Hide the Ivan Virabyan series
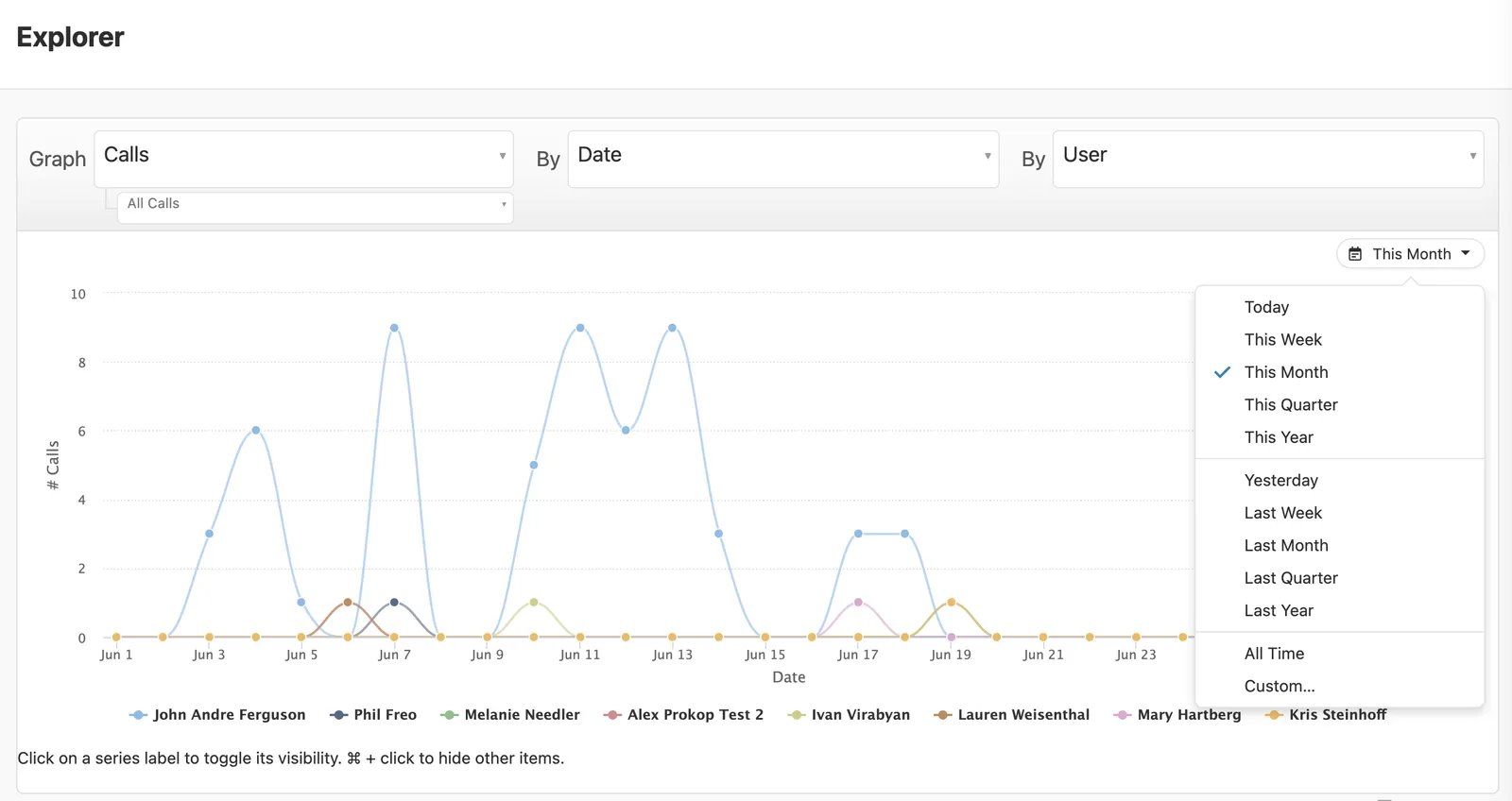 click(849, 715)
